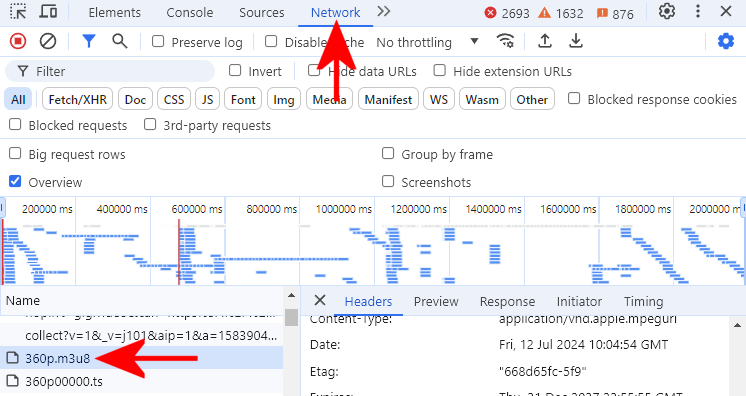Open the Response tab of request

[507, 301]
